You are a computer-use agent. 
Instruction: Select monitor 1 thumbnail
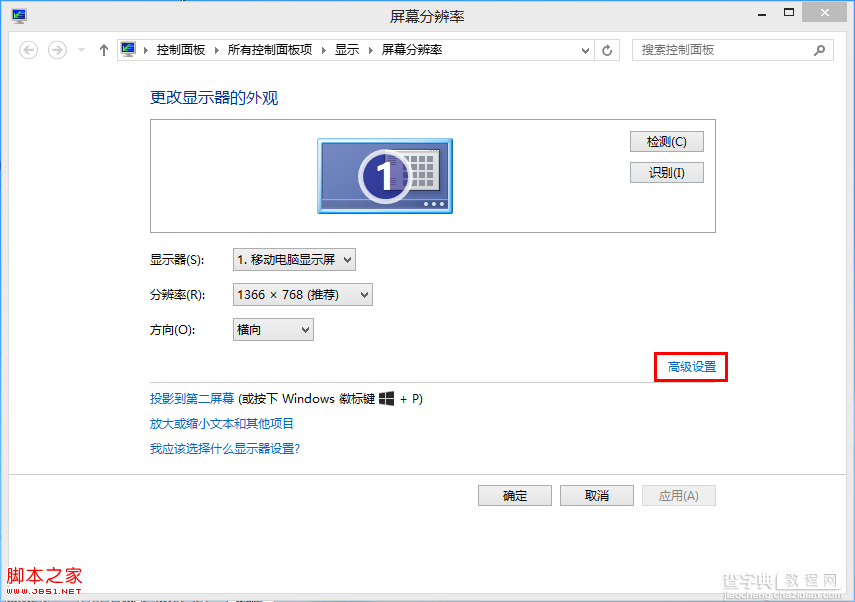385,176
